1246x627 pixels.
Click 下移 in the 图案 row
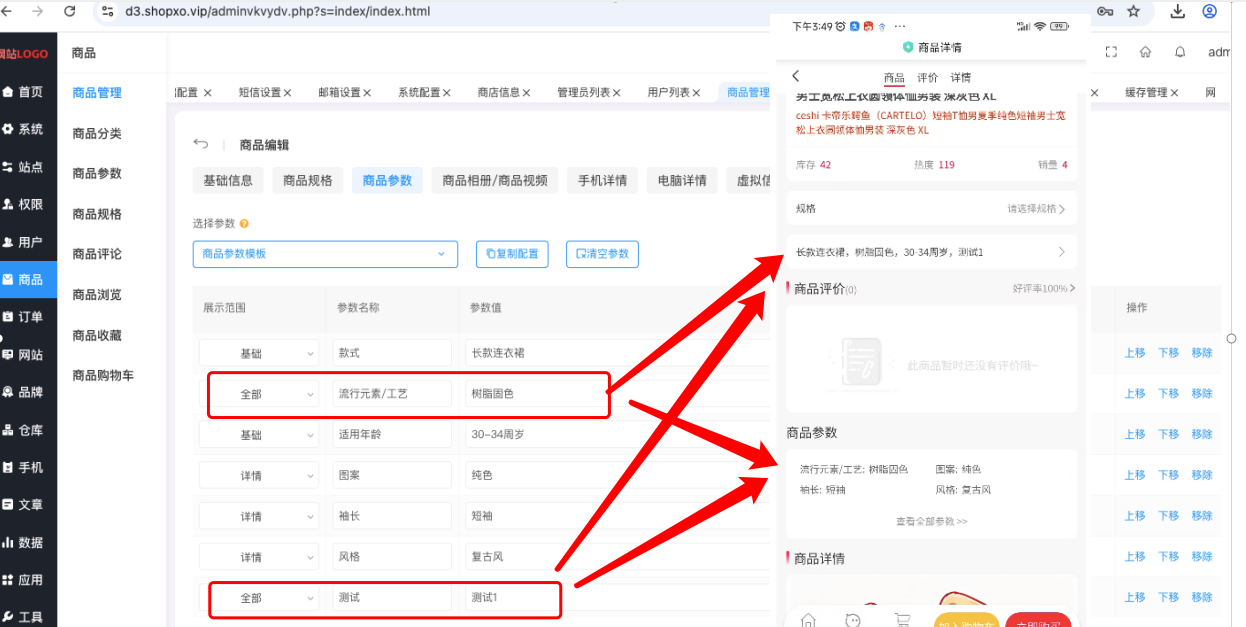[1168, 475]
